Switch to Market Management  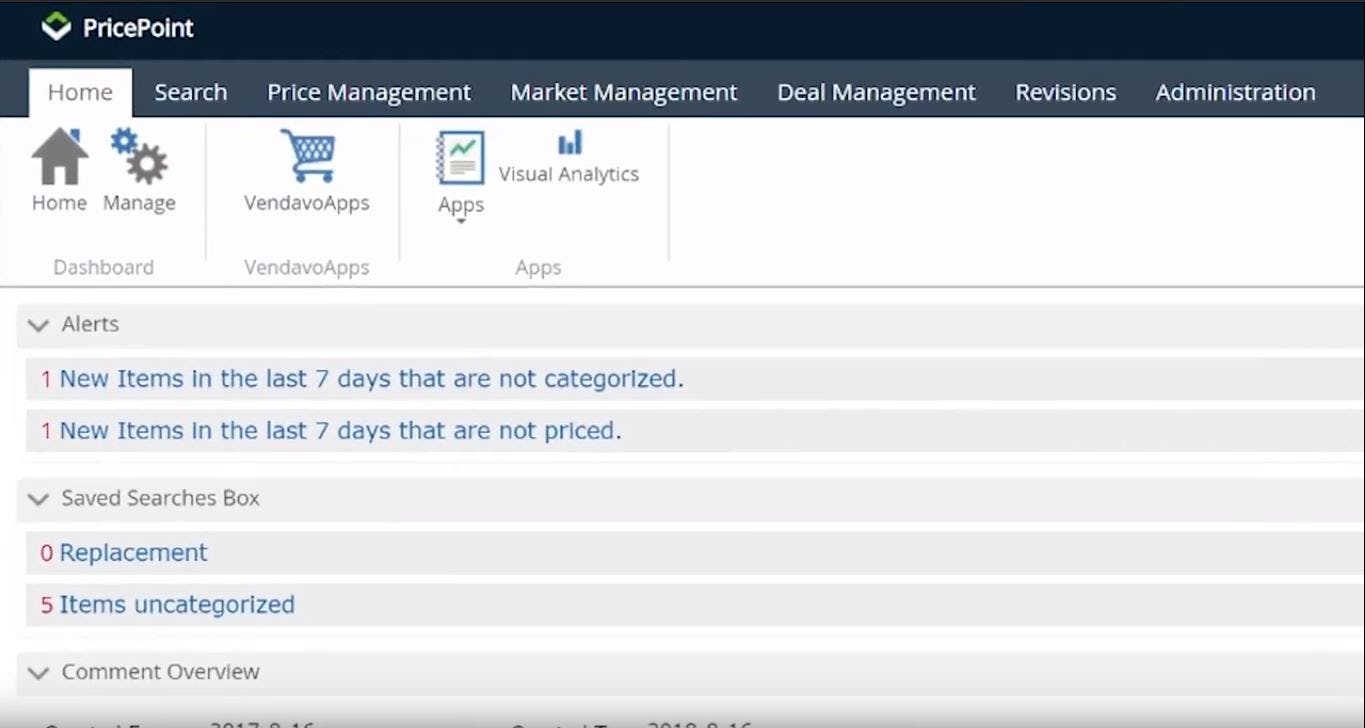(x=623, y=91)
